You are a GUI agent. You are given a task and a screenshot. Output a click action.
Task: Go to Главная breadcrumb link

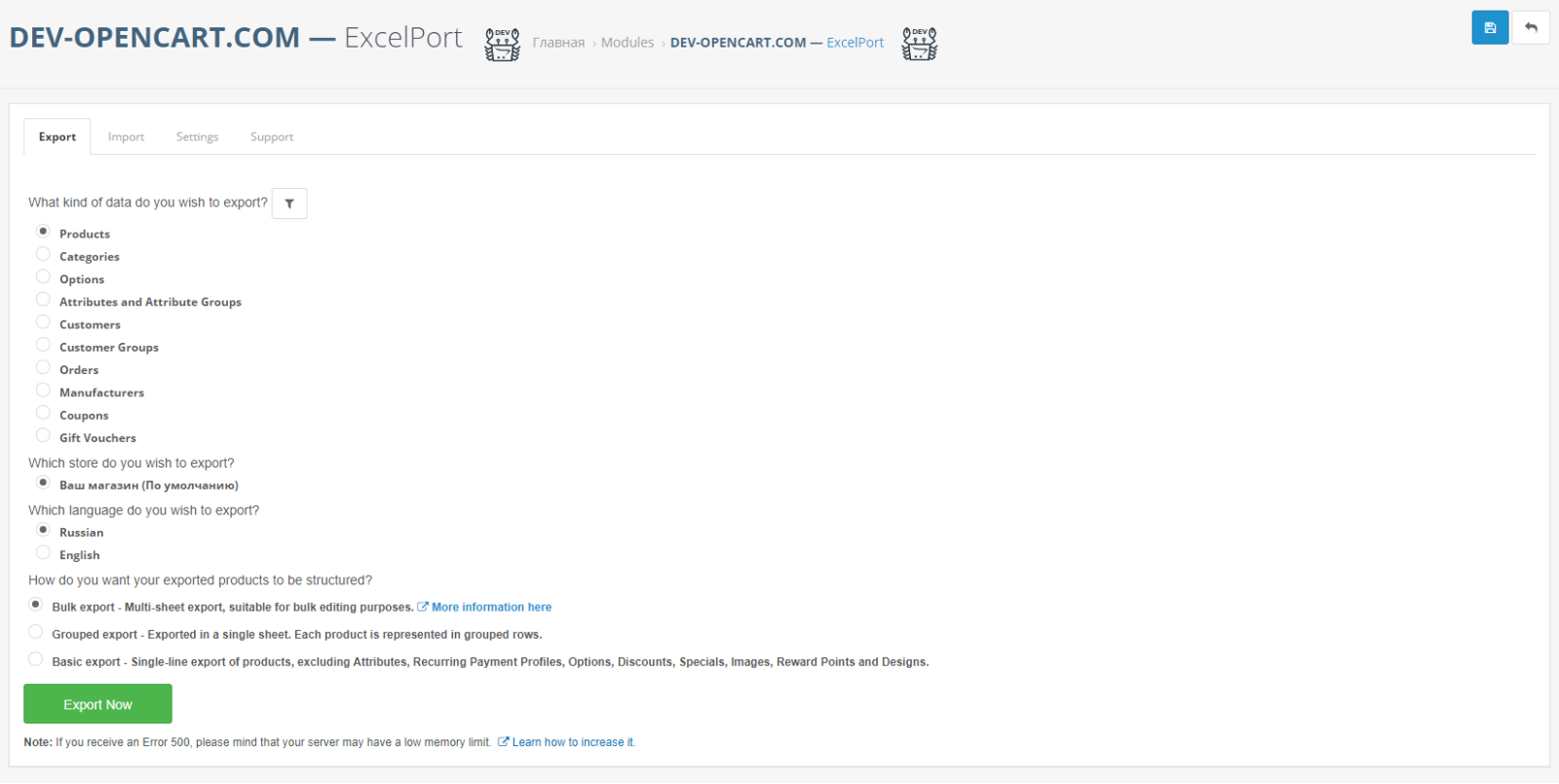point(558,43)
